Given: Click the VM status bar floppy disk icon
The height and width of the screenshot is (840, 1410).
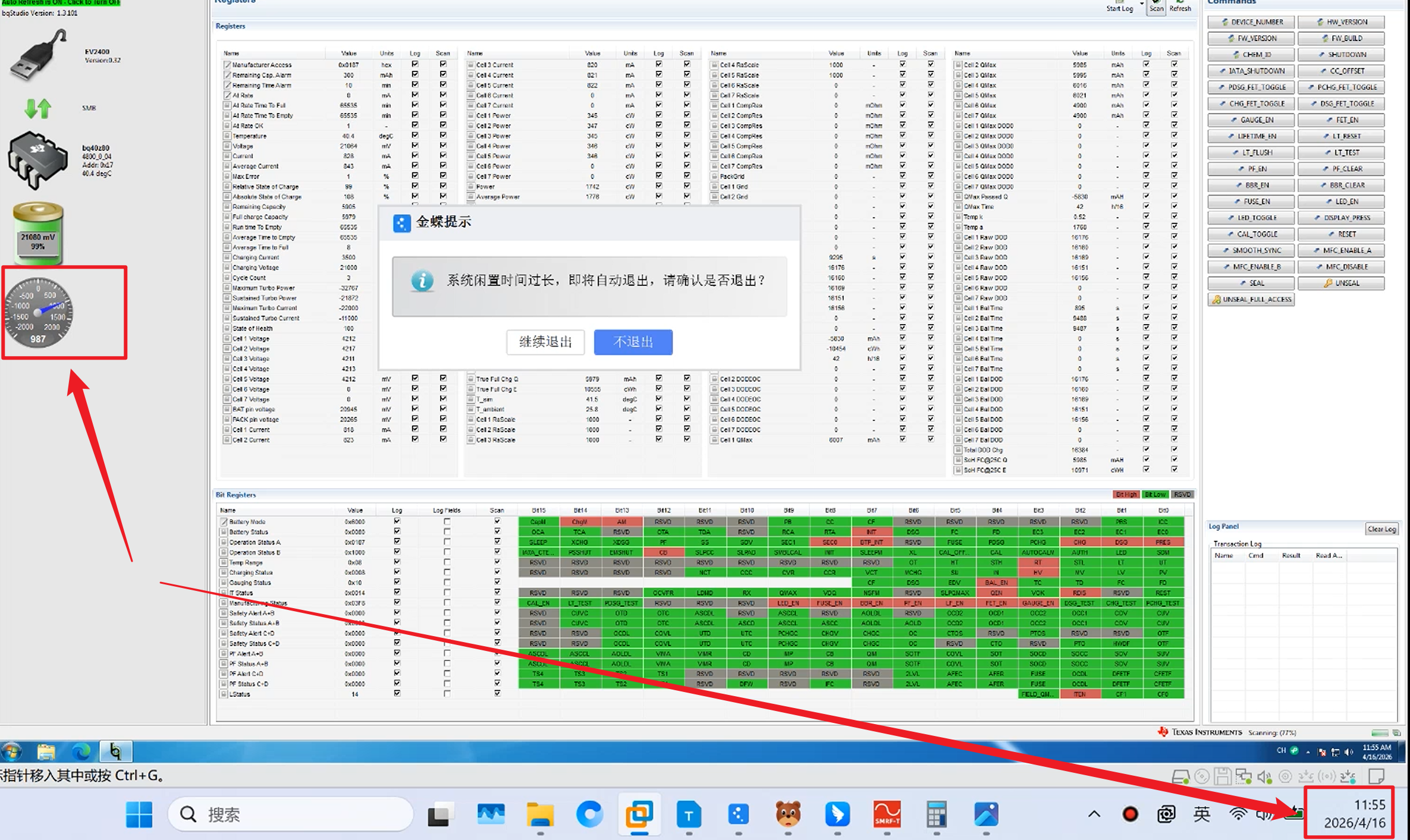Looking at the screenshot, I should pyautogui.click(x=1223, y=776).
